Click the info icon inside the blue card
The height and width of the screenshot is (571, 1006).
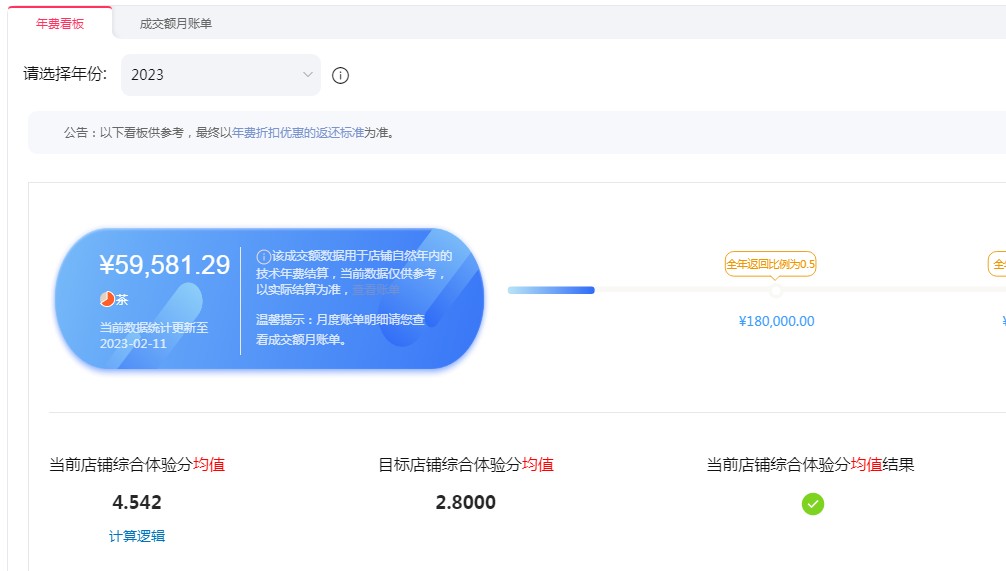(x=263, y=257)
